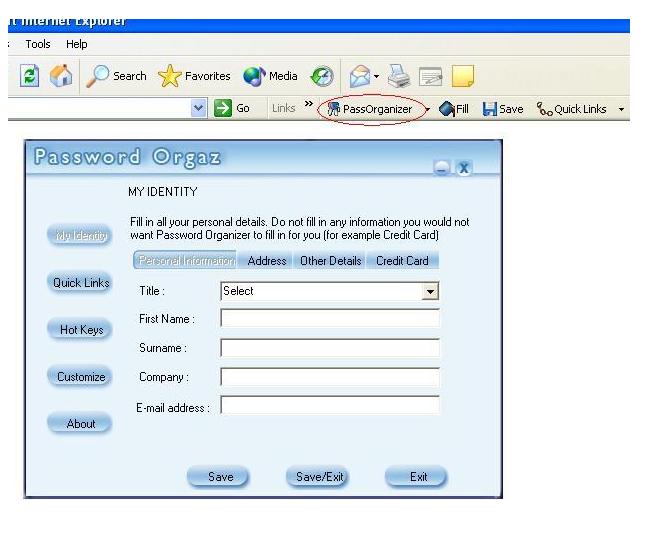Open the Media globe button
Viewport: 649px width, 534px height.
coord(270,76)
